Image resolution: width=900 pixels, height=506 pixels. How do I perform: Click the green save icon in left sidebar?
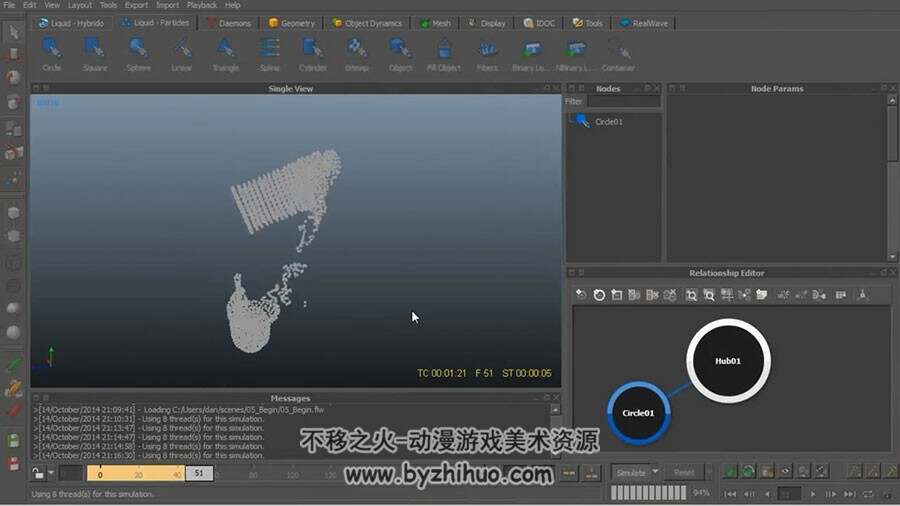click(x=14, y=441)
